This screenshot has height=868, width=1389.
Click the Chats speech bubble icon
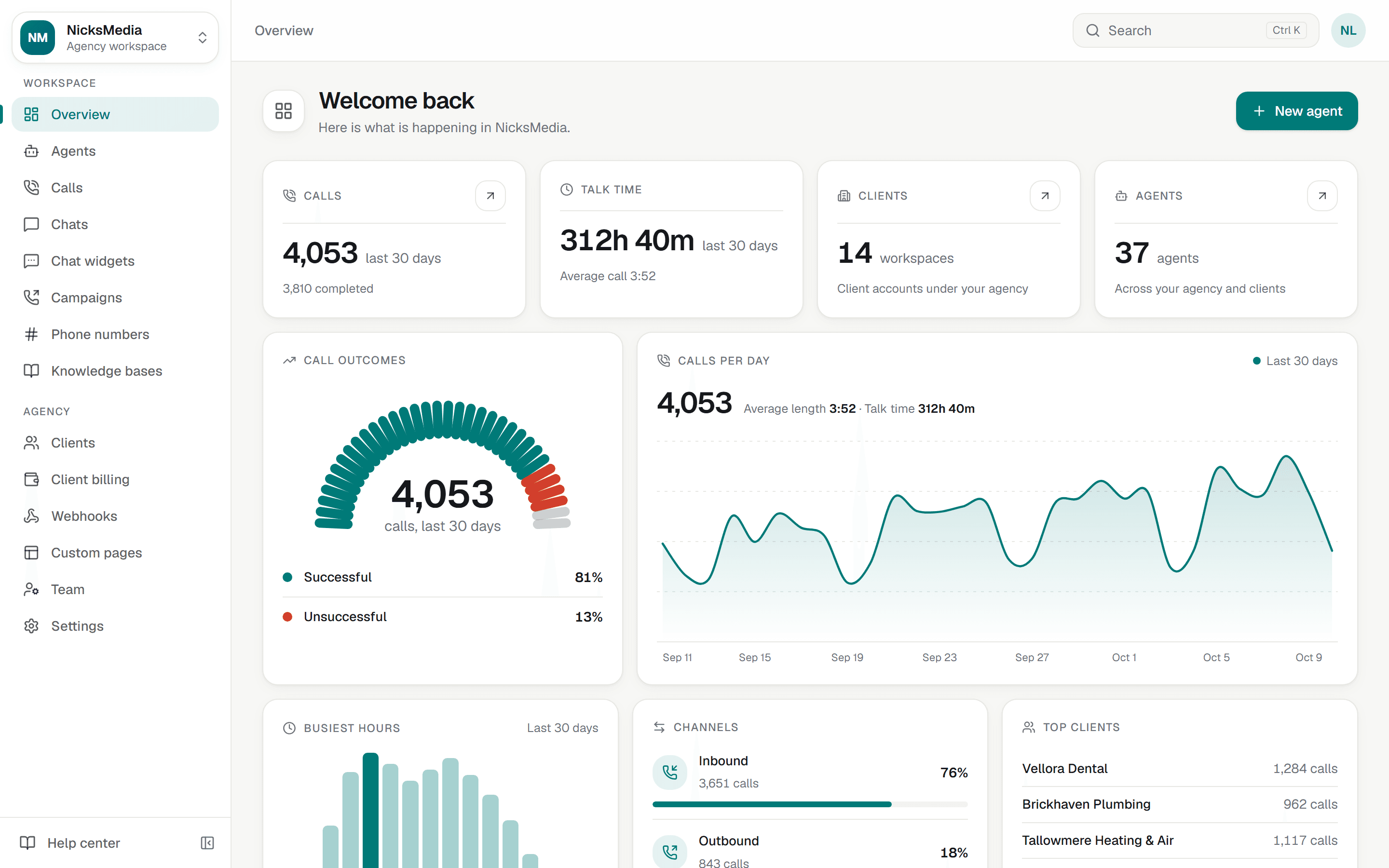coord(31,224)
